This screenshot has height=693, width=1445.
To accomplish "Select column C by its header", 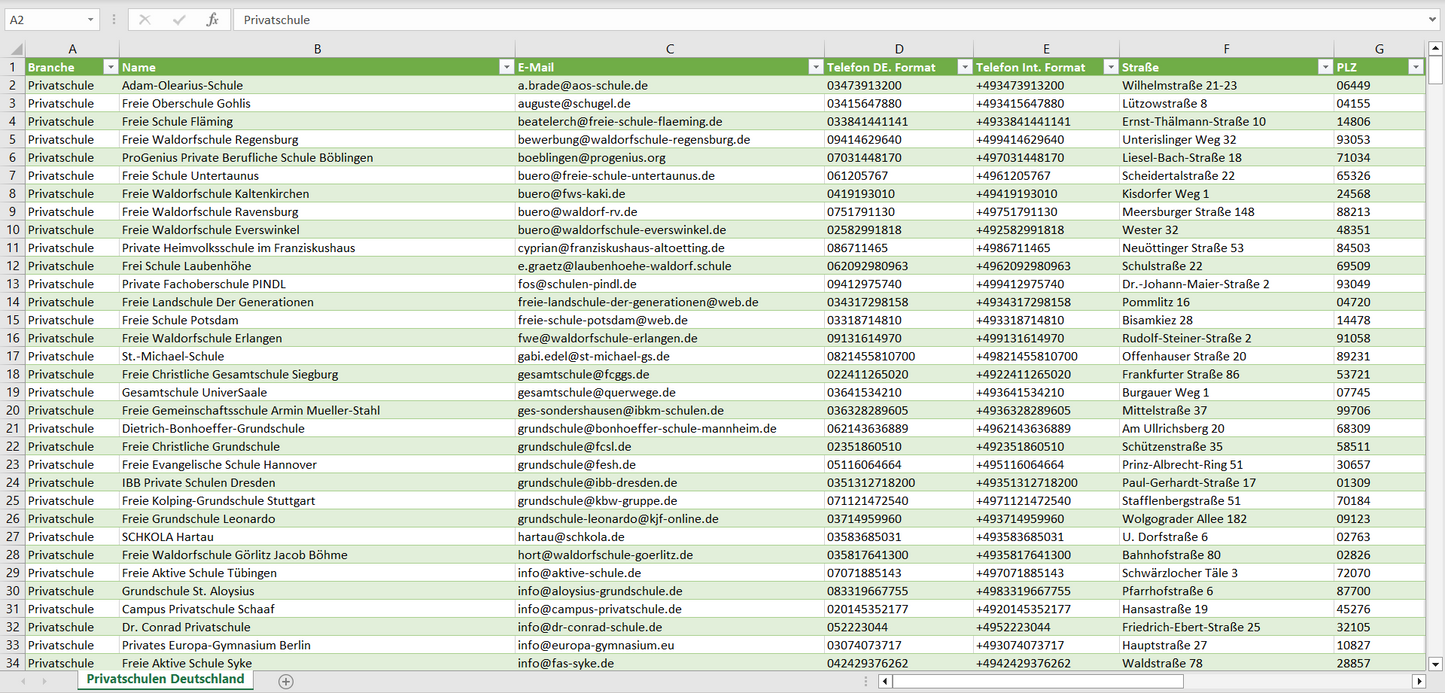I will [x=669, y=49].
